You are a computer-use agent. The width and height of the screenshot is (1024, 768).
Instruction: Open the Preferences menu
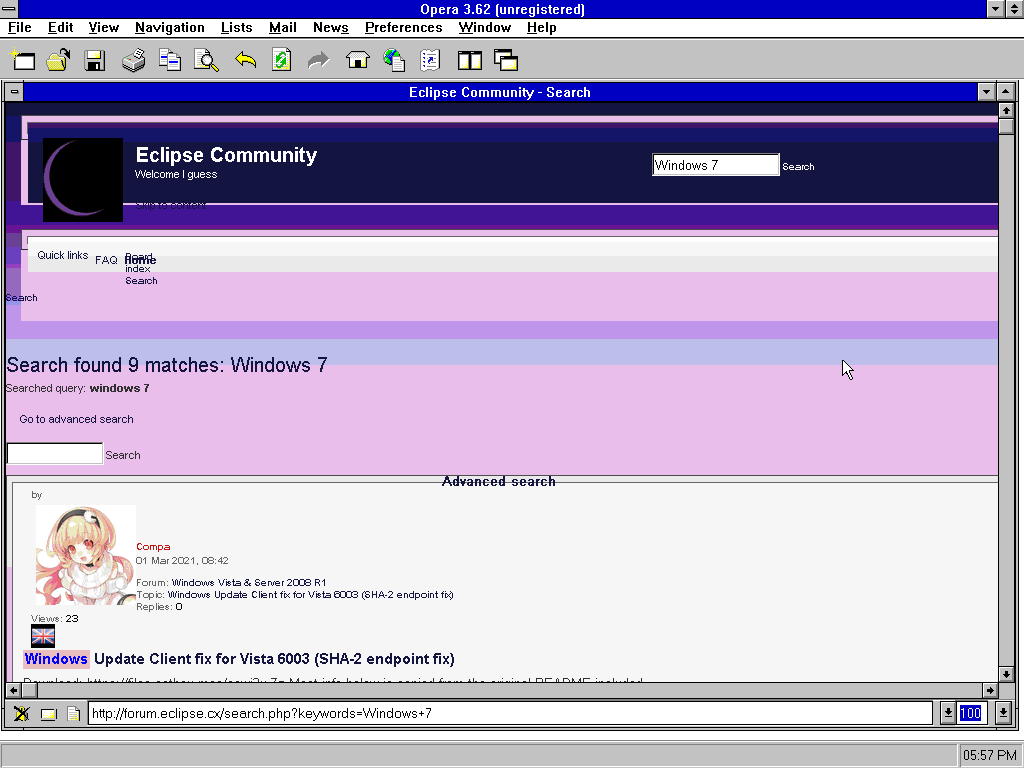click(x=403, y=27)
